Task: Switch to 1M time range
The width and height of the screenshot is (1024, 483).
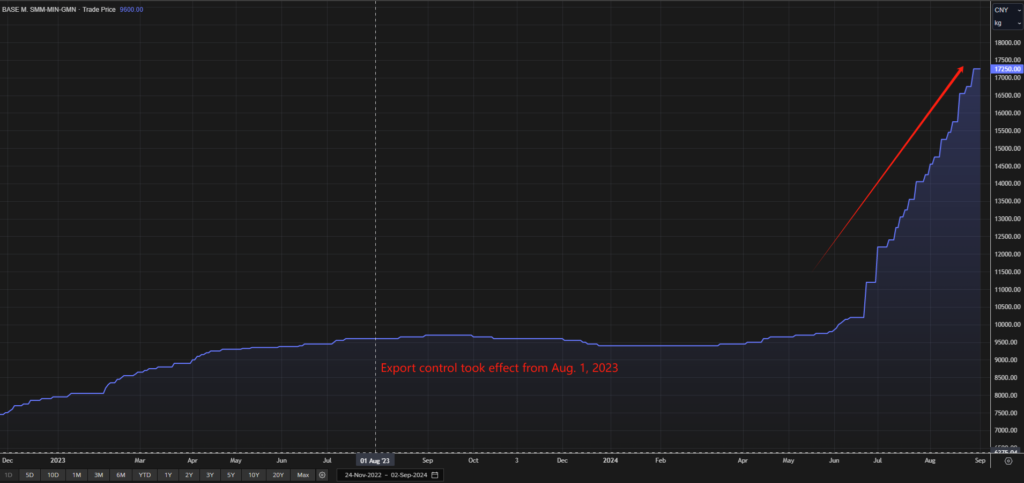Action: pyautogui.click(x=77, y=475)
